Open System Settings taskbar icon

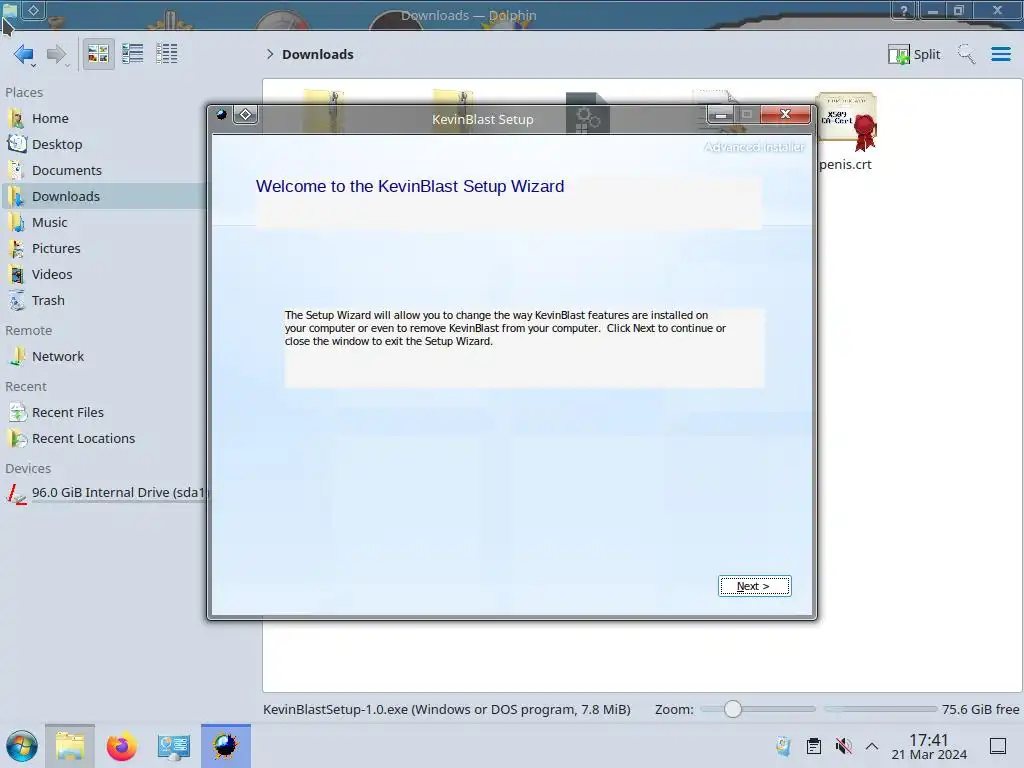(x=174, y=746)
